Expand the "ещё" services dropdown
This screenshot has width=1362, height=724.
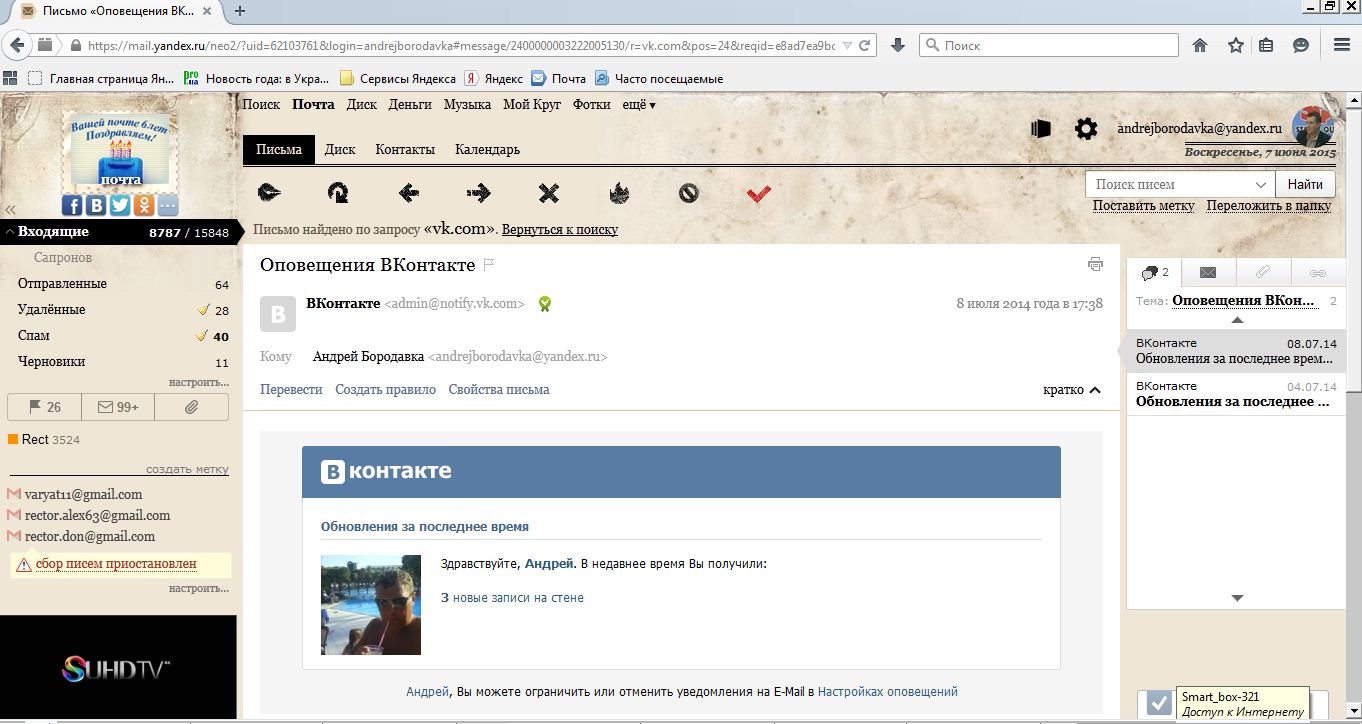point(639,105)
